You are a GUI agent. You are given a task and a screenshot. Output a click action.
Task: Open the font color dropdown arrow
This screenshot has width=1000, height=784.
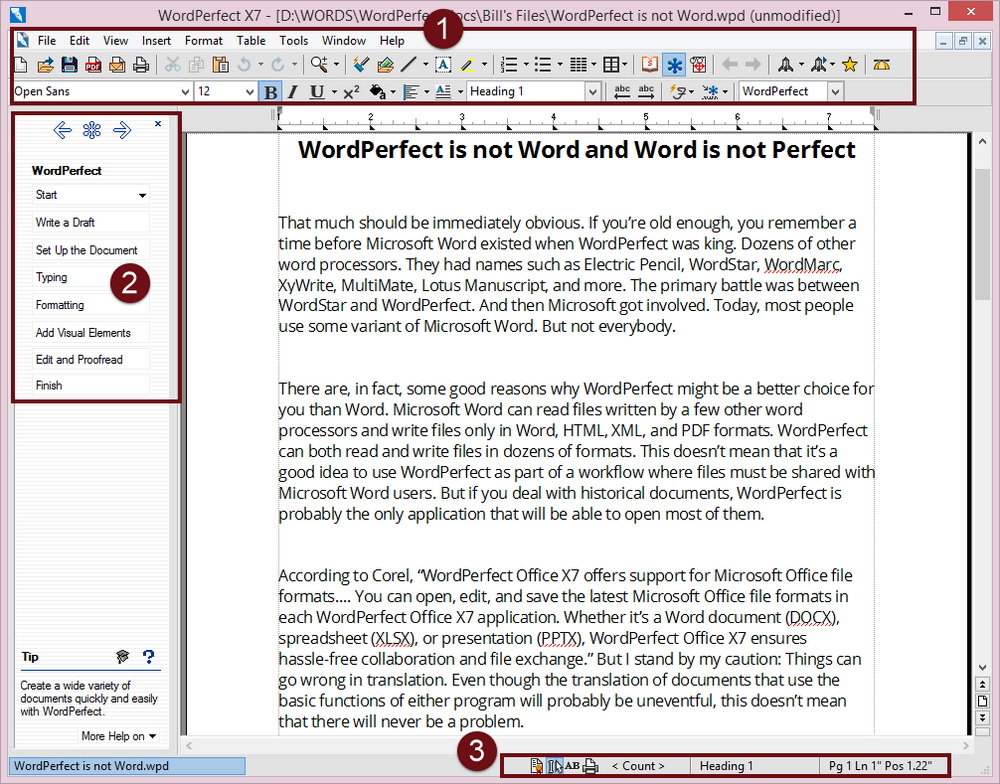point(393,92)
